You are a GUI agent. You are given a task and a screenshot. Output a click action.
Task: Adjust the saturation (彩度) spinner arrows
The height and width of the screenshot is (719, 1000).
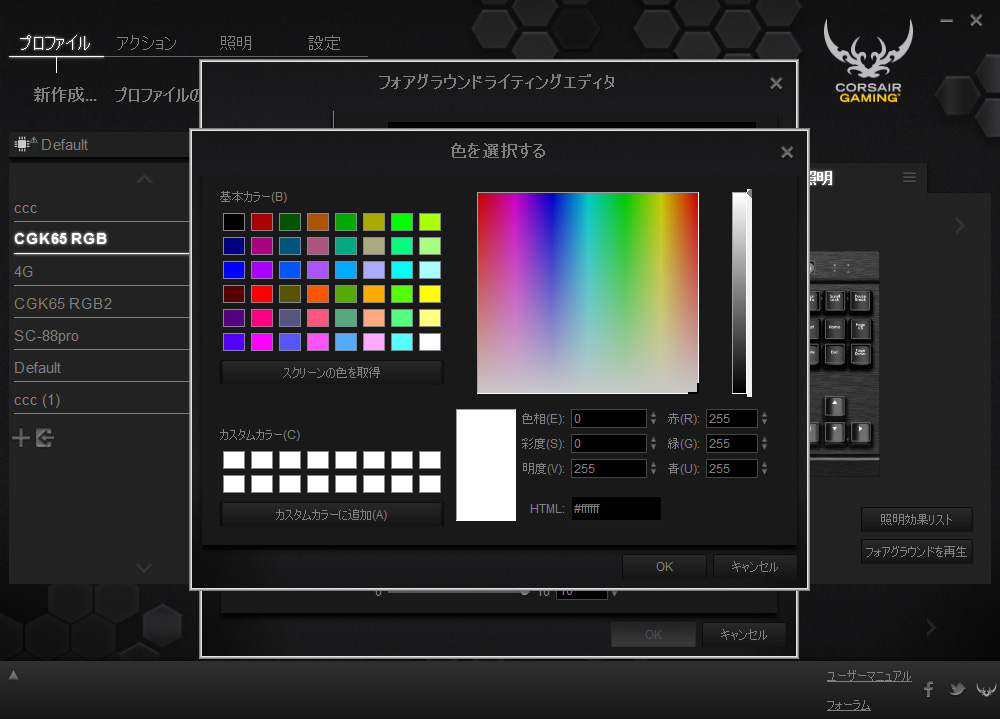[x=653, y=443]
